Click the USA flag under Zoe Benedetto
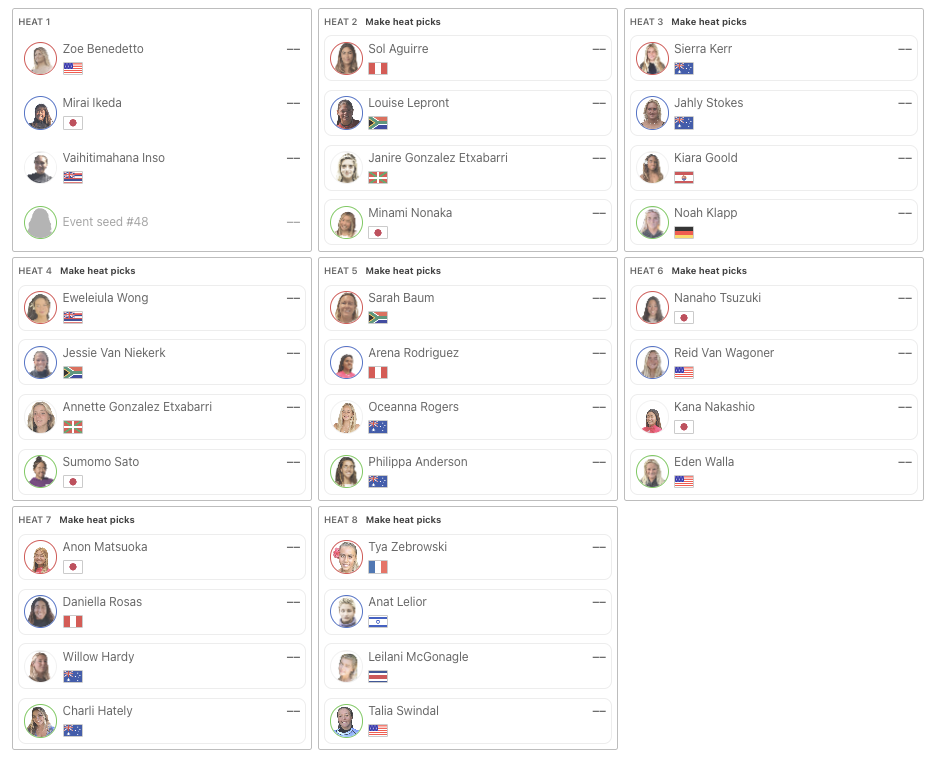The width and height of the screenshot is (946, 764). pos(72,68)
